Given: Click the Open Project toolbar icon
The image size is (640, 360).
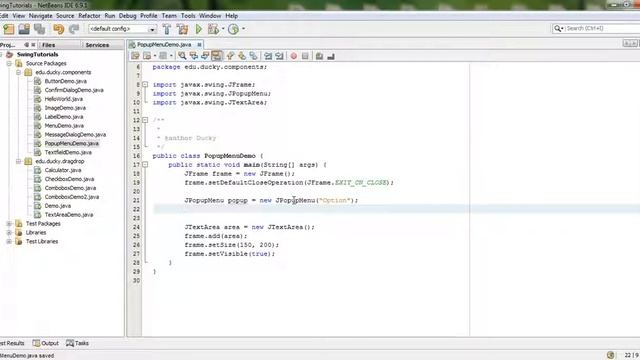Looking at the screenshot, I should [x=24, y=29].
